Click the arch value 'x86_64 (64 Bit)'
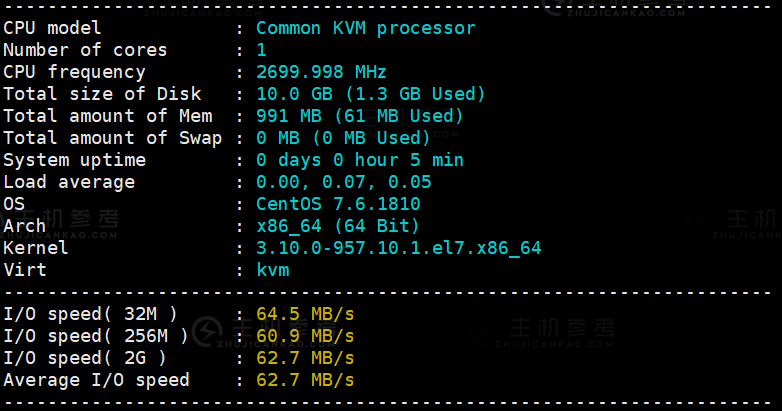The width and height of the screenshot is (782, 411). point(338,226)
